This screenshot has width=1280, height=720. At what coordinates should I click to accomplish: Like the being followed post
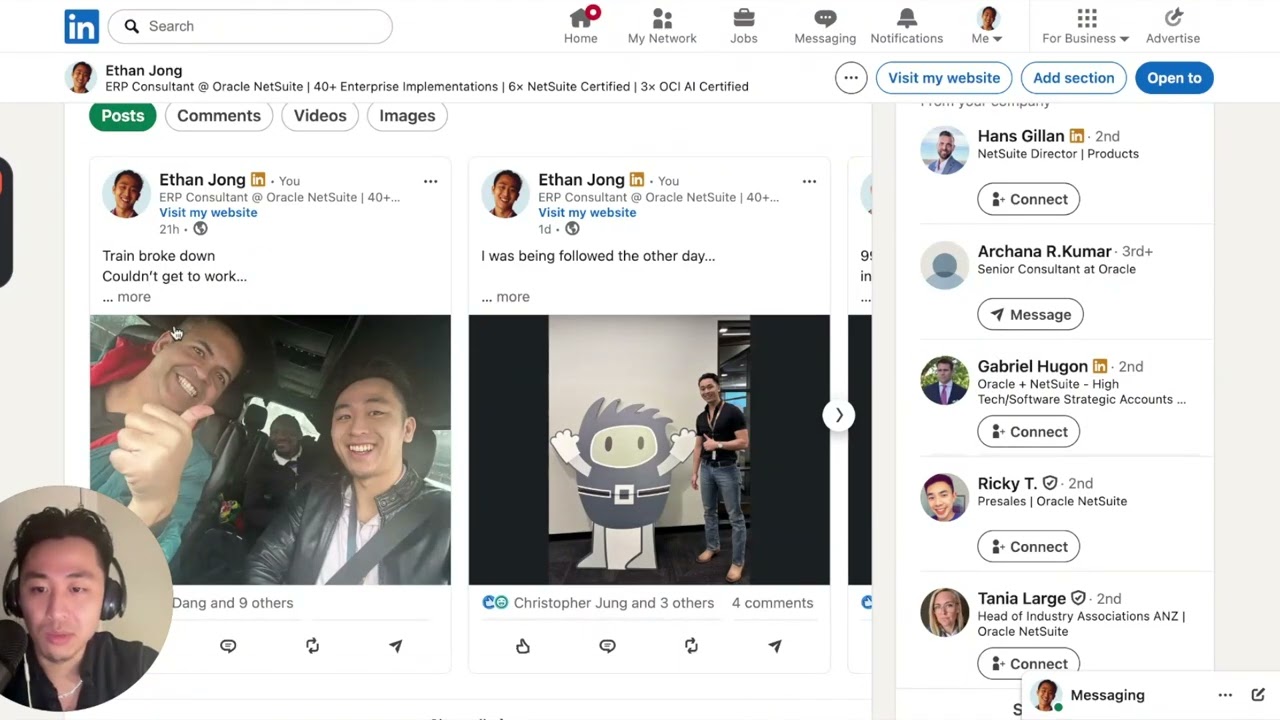point(523,646)
